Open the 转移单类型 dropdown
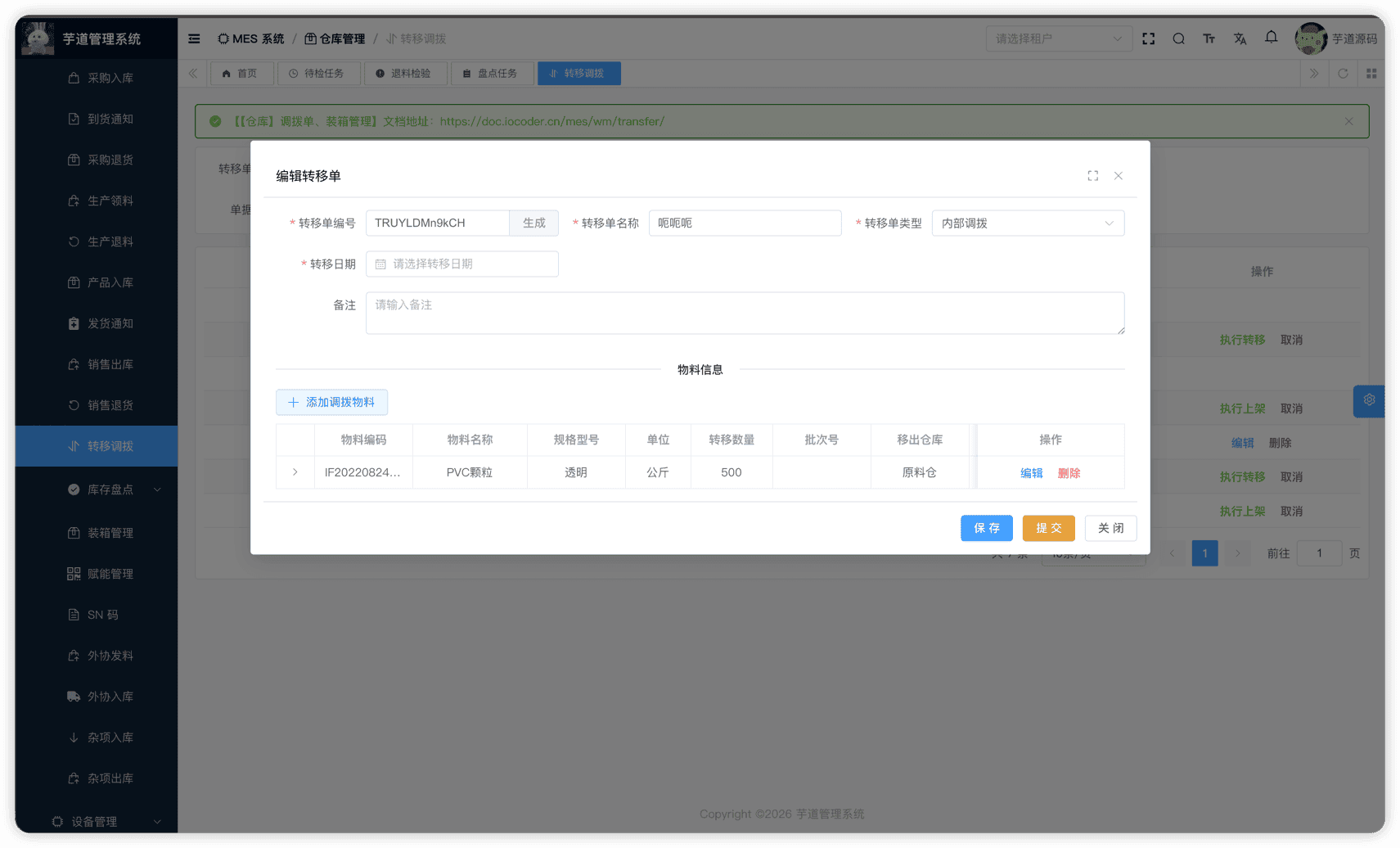The height and width of the screenshot is (848, 1400). click(1027, 223)
